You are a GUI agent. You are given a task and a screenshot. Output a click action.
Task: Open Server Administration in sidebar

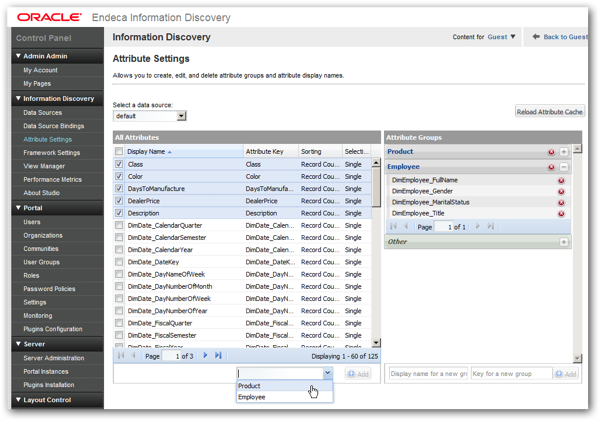54,358
